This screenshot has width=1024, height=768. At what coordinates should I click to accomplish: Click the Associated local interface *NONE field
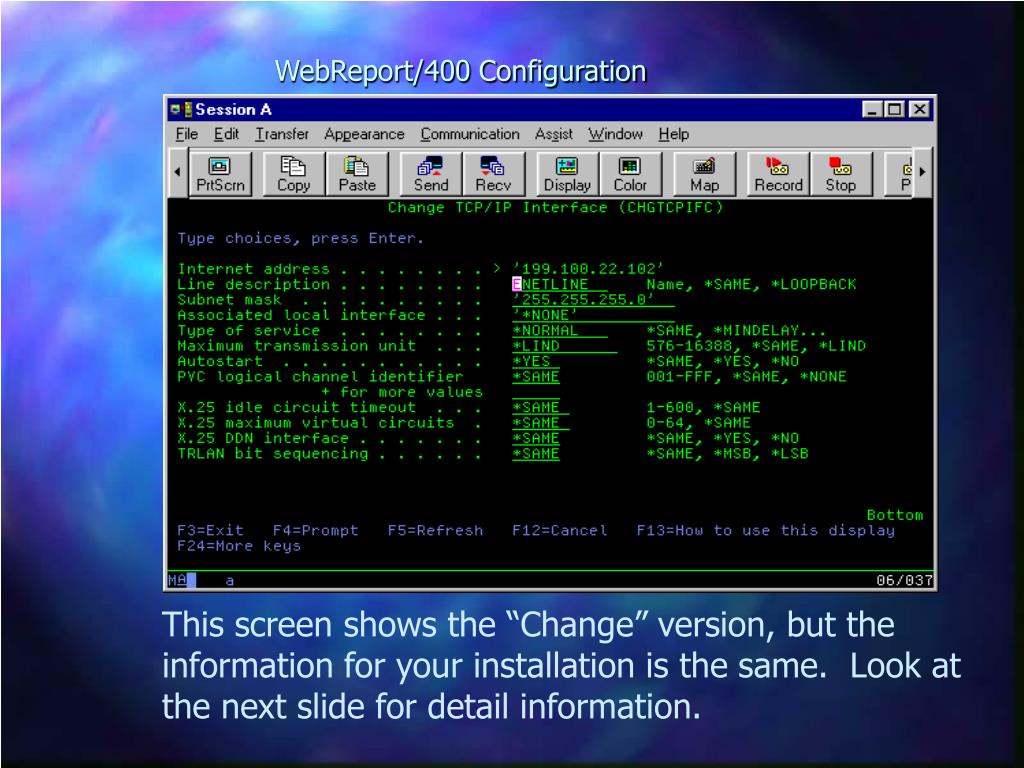(x=593, y=315)
